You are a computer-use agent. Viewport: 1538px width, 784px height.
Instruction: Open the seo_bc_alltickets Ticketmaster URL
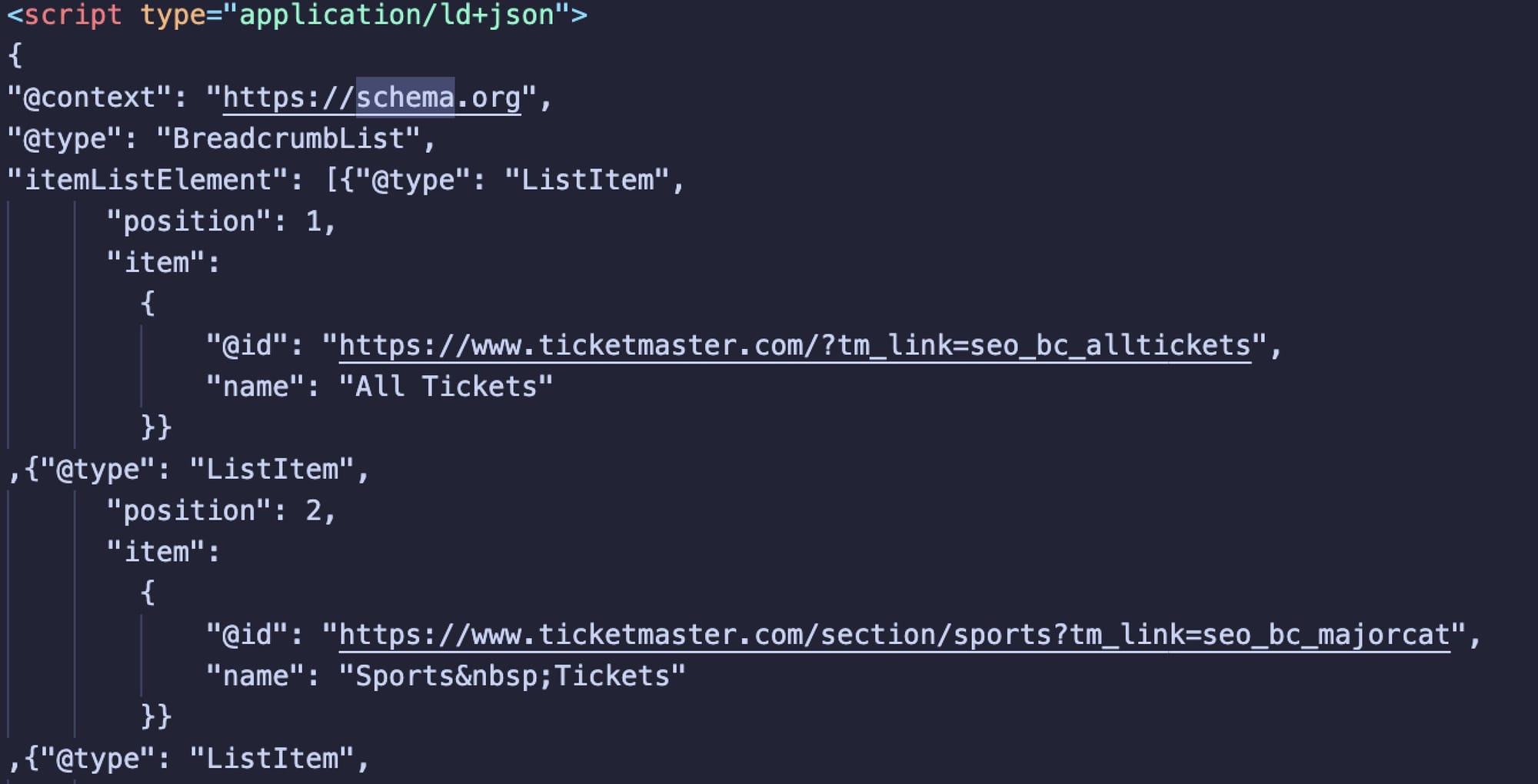[794, 346]
